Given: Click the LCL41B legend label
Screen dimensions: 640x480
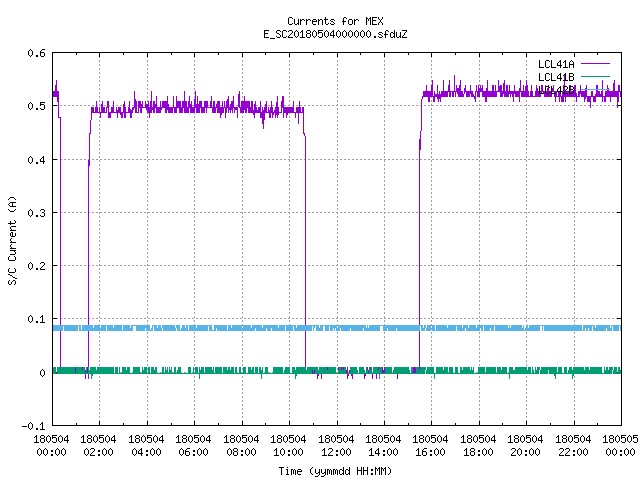Looking at the screenshot, I should [x=556, y=77].
